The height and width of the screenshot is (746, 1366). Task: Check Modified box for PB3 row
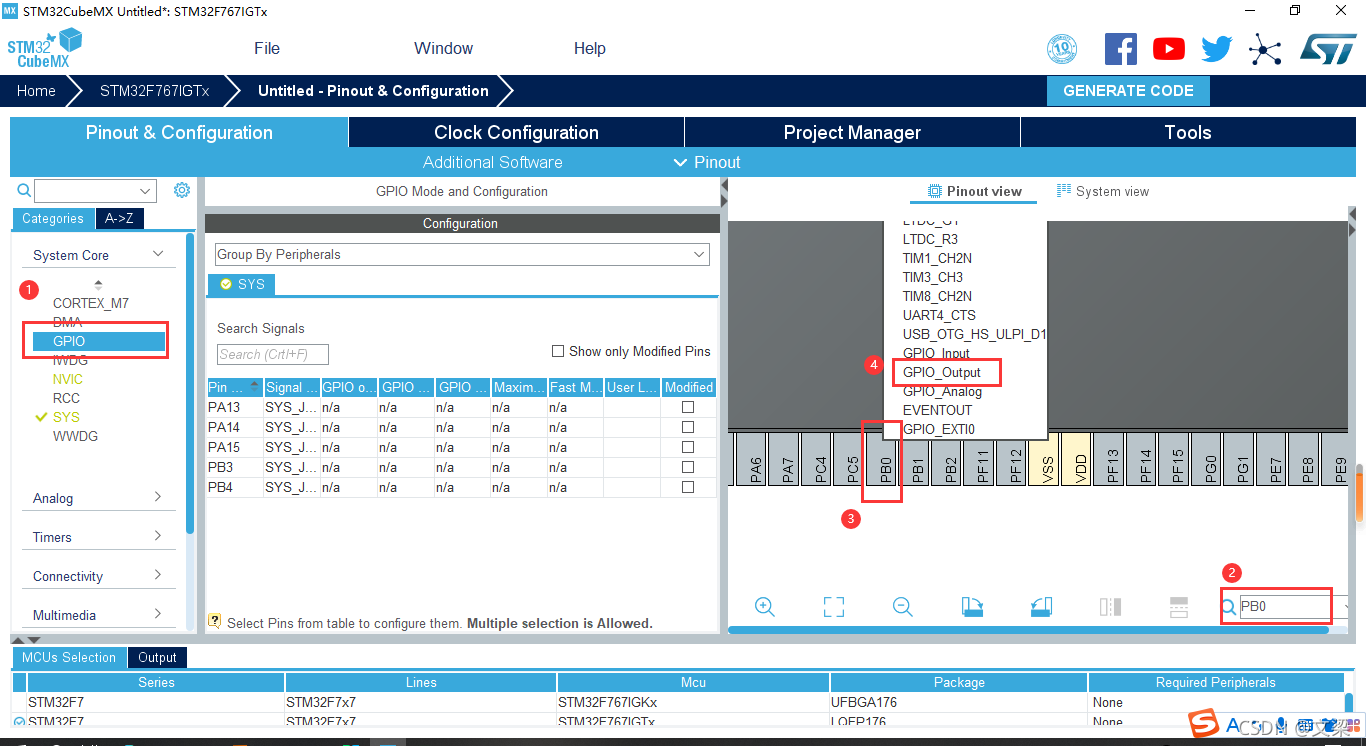point(688,467)
